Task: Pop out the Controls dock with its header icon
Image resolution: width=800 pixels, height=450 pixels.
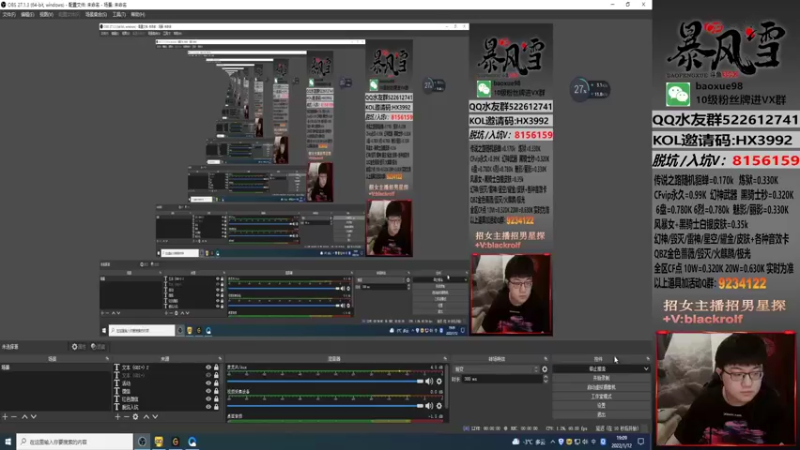Action: [647, 359]
